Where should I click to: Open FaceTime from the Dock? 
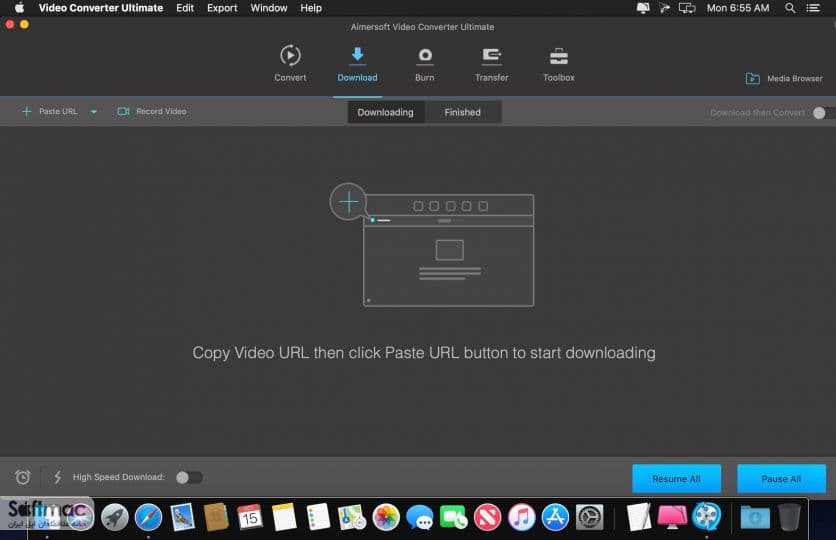tap(454, 517)
